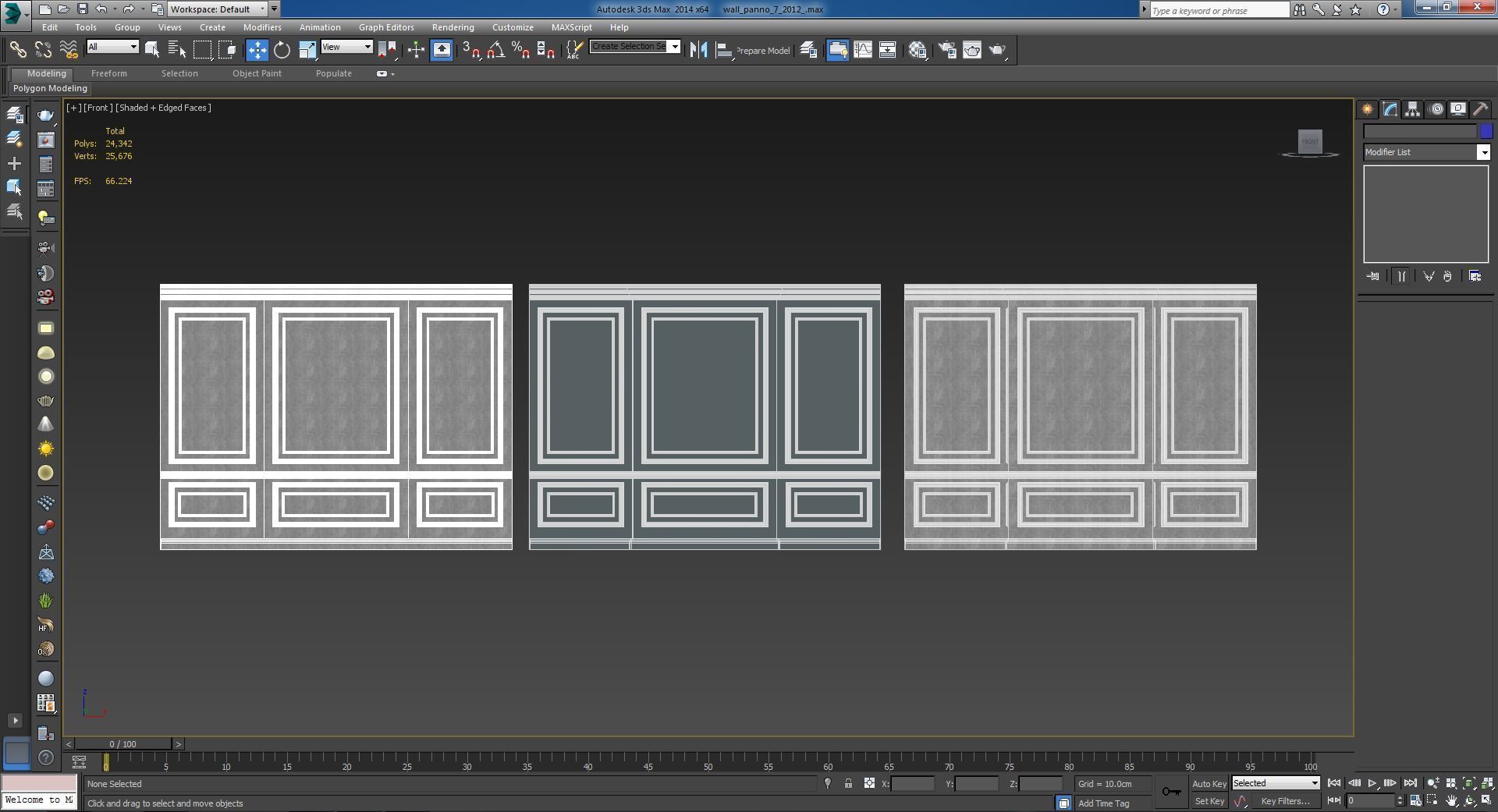Open the Rendered Frame Window icon
Image resolution: width=1498 pixels, height=812 pixels.
(972, 50)
